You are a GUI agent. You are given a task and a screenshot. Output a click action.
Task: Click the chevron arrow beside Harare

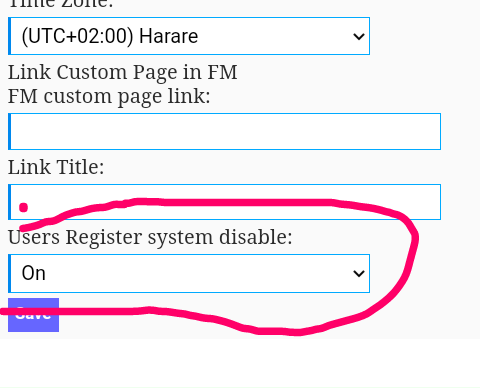pyautogui.click(x=359, y=36)
